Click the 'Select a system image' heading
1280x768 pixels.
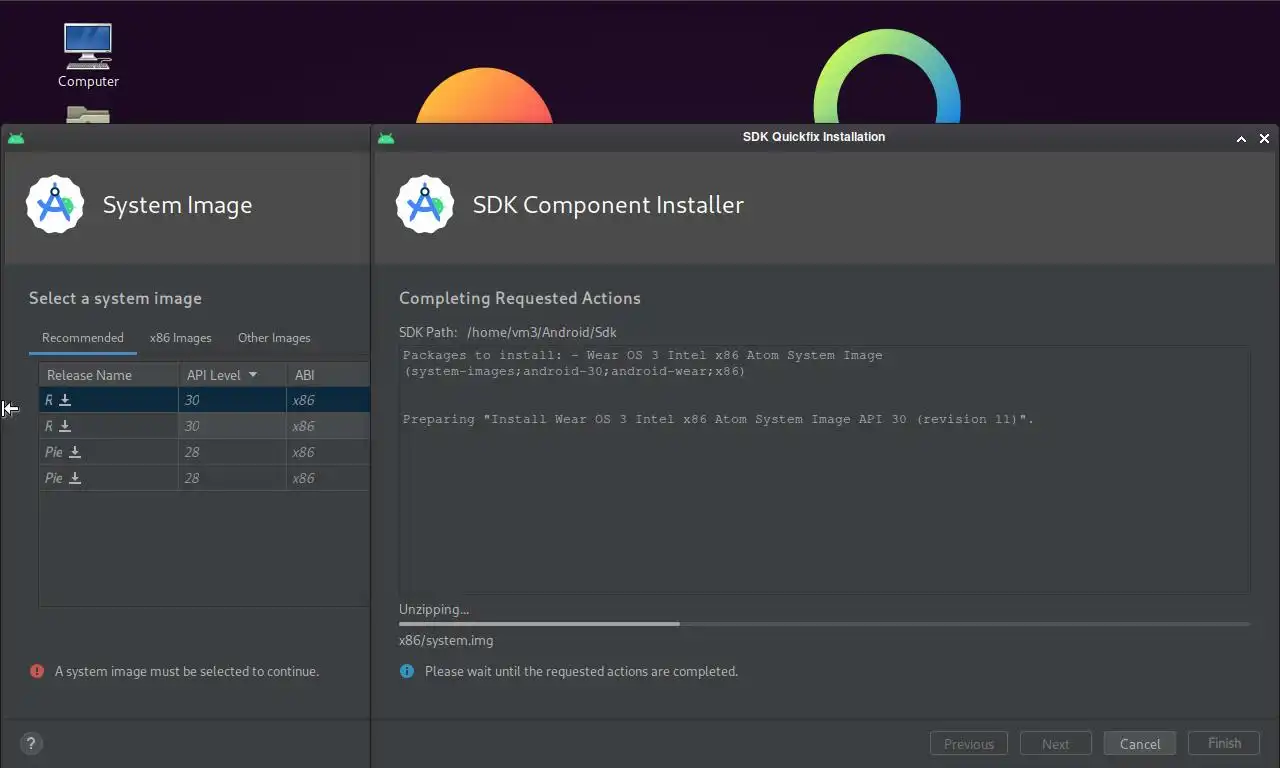tap(115, 298)
